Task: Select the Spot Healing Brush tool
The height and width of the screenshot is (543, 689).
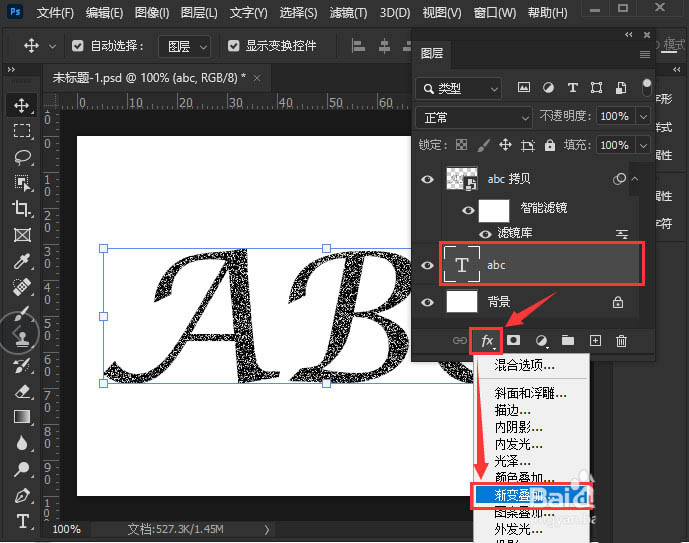Action: [x=22, y=287]
